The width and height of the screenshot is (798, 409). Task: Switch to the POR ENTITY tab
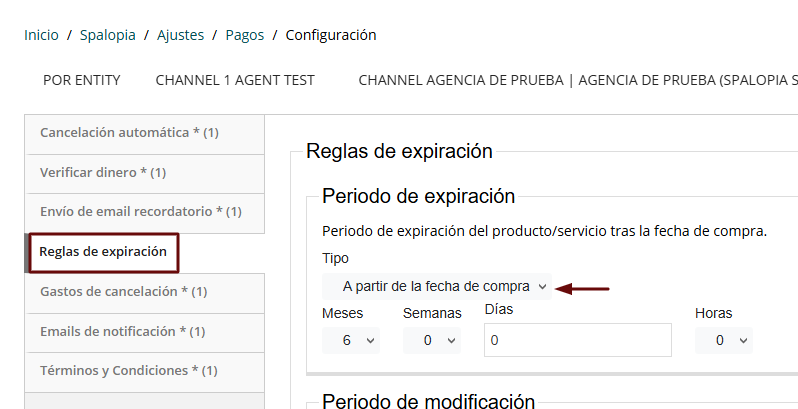(82, 80)
